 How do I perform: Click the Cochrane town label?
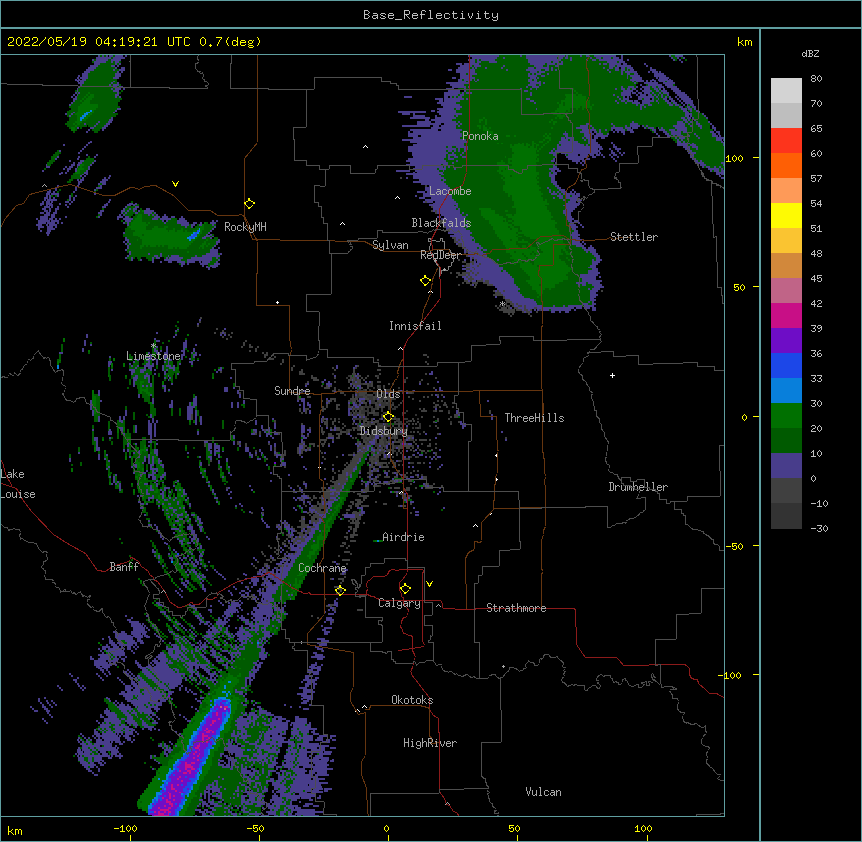point(322,568)
